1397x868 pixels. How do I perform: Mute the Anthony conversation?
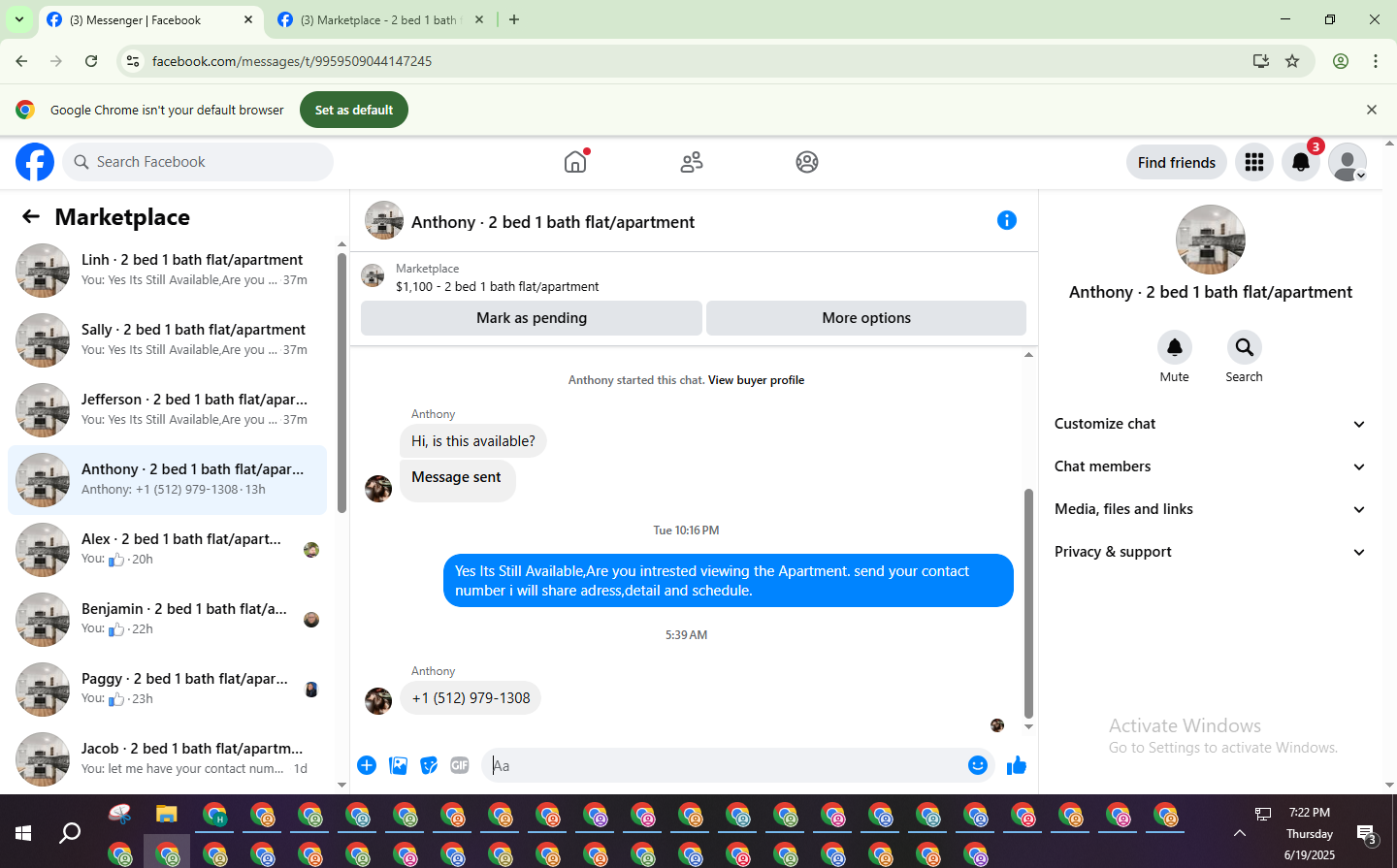(1175, 347)
